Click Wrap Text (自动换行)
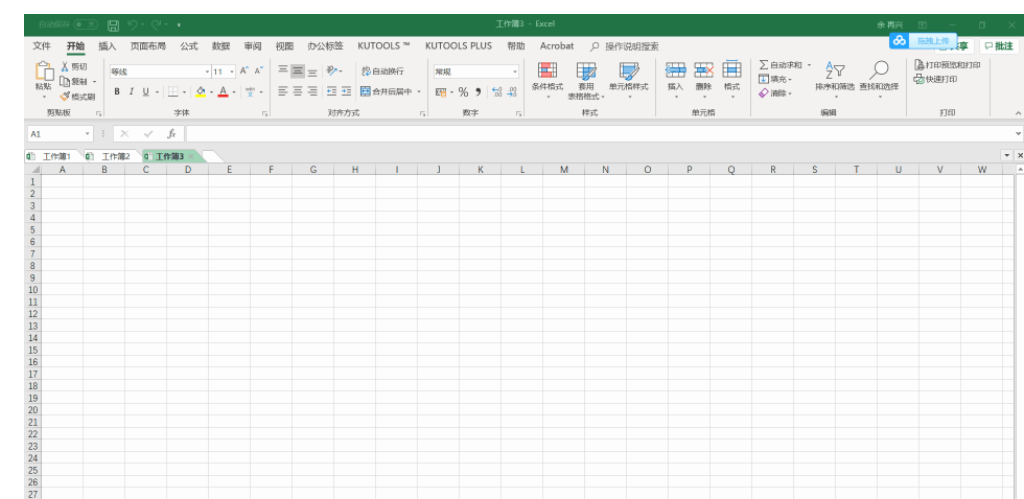This screenshot has height=499, width=1024. click(383, 71)
